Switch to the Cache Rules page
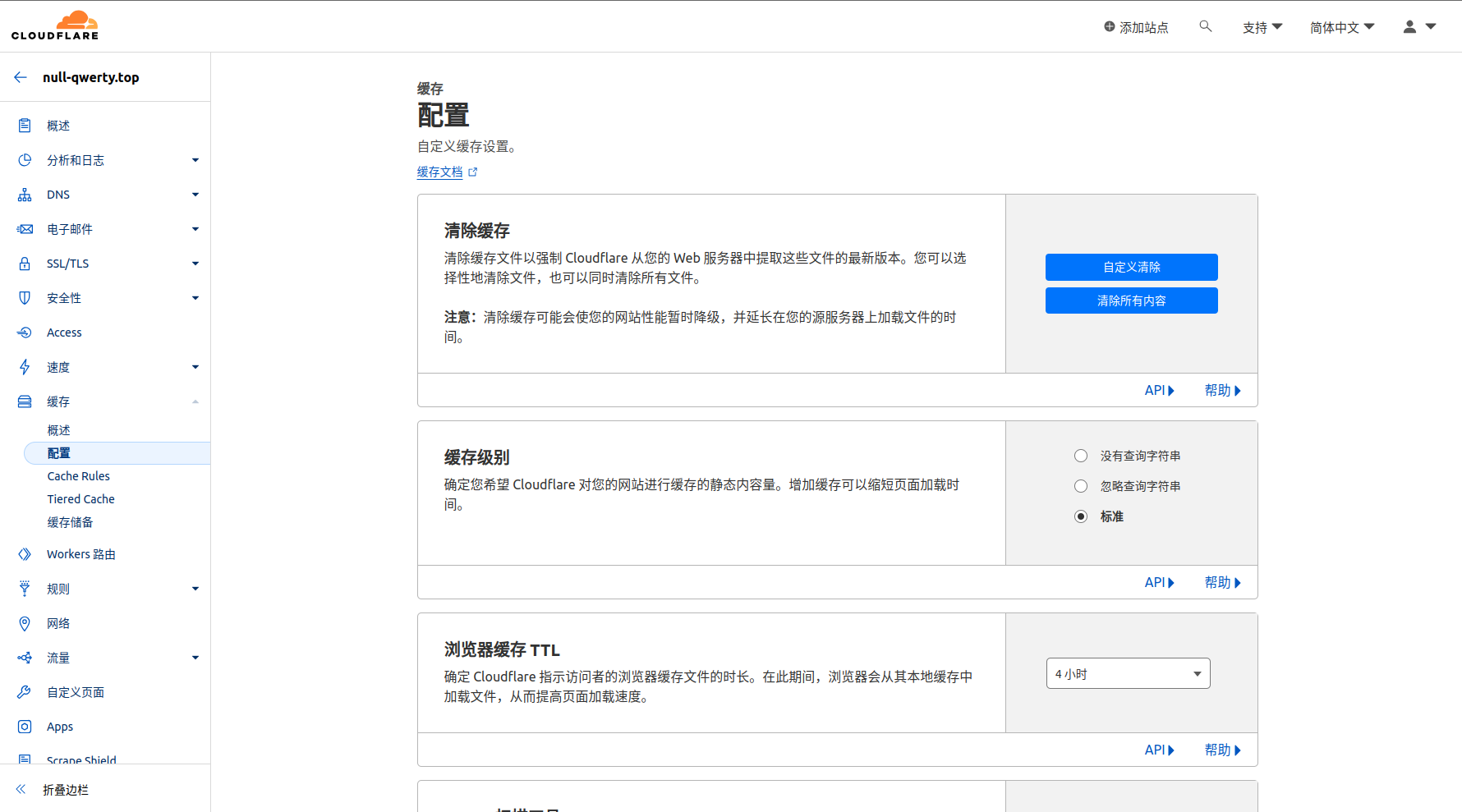This screenshot has width=1462, height=812. click(78, 475)
